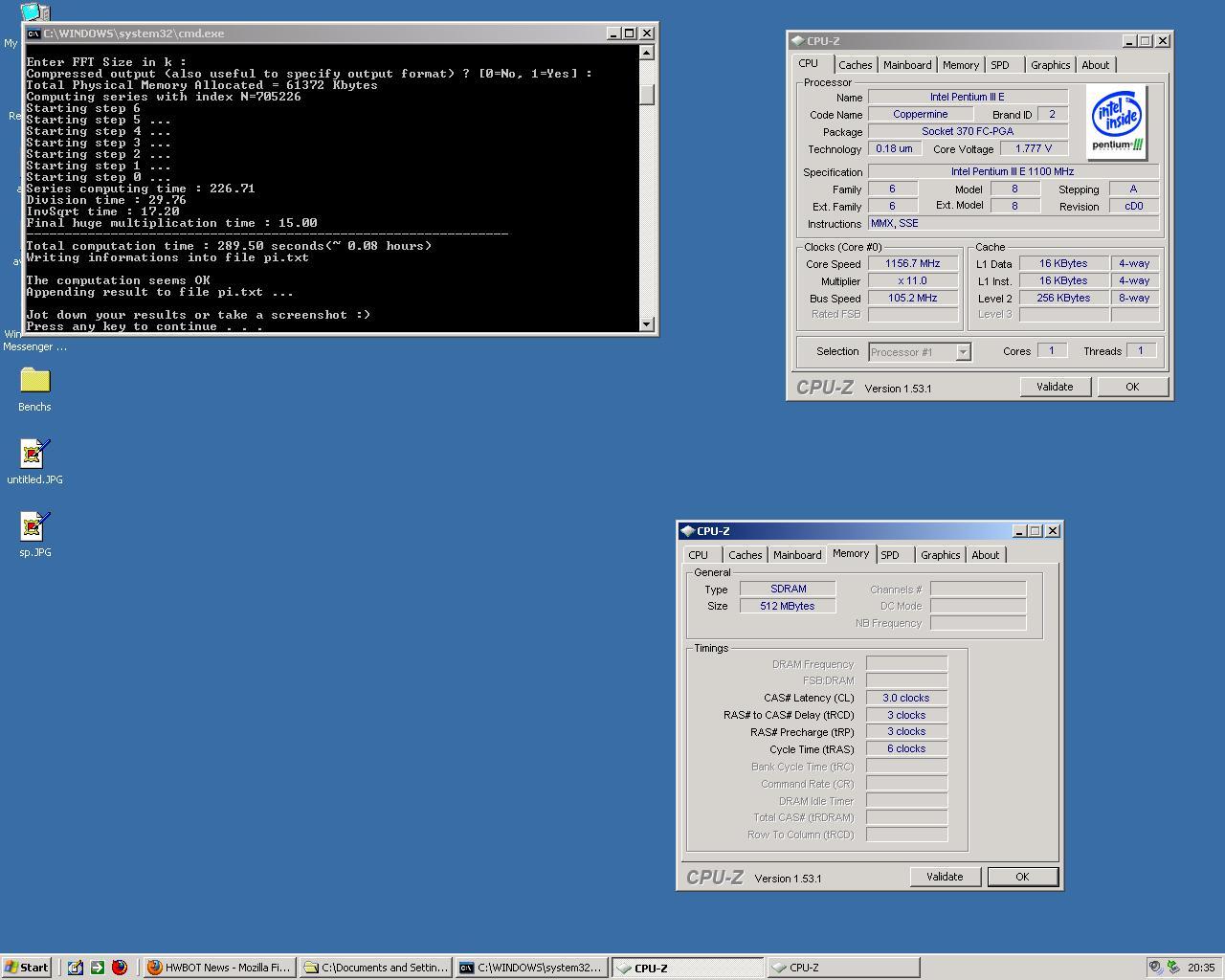Viewport: 1225px width, 980px height.
Task: Click Cores count field
Action: [x=1051, y=351]
